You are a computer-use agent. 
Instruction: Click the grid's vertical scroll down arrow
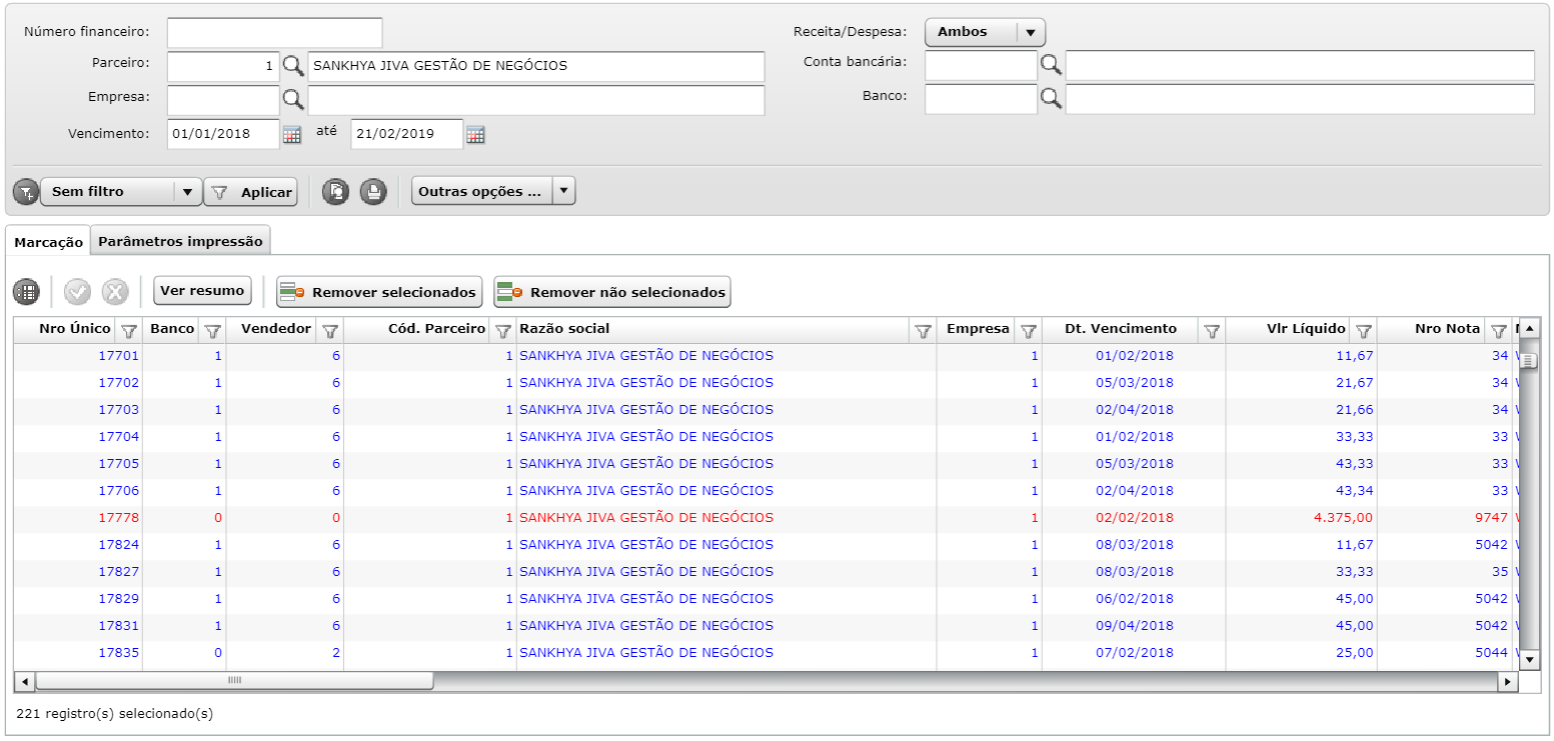(x=1529, y=660)
